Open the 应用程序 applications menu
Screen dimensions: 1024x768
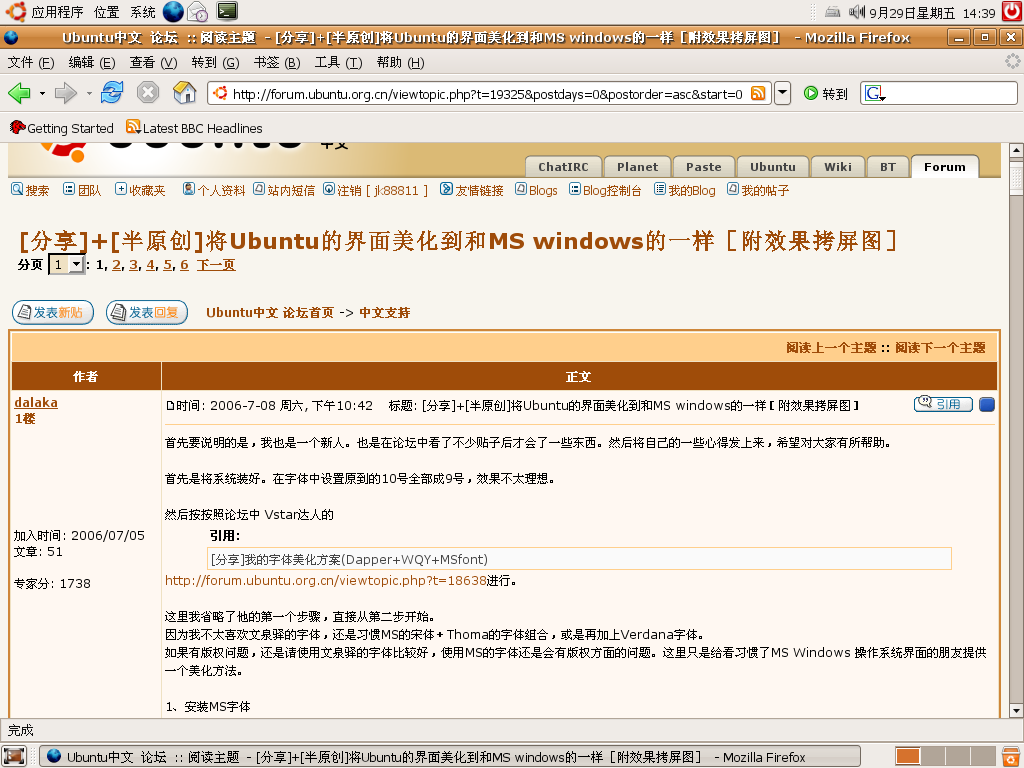(x=57, y=12)
